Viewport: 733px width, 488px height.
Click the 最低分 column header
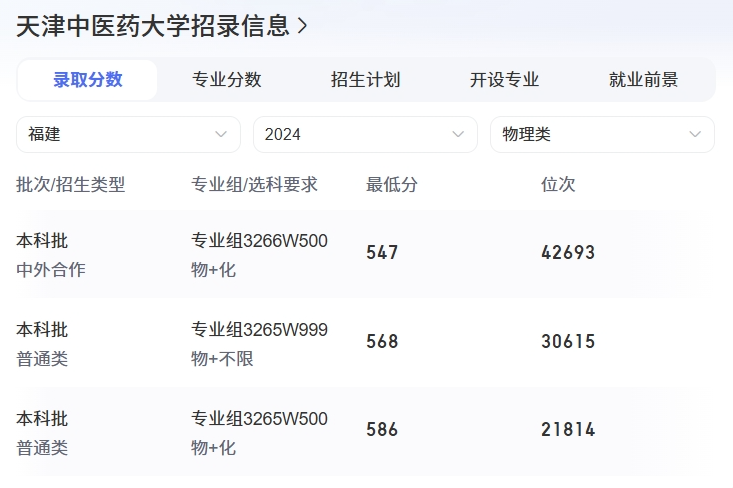coord(392,185)
